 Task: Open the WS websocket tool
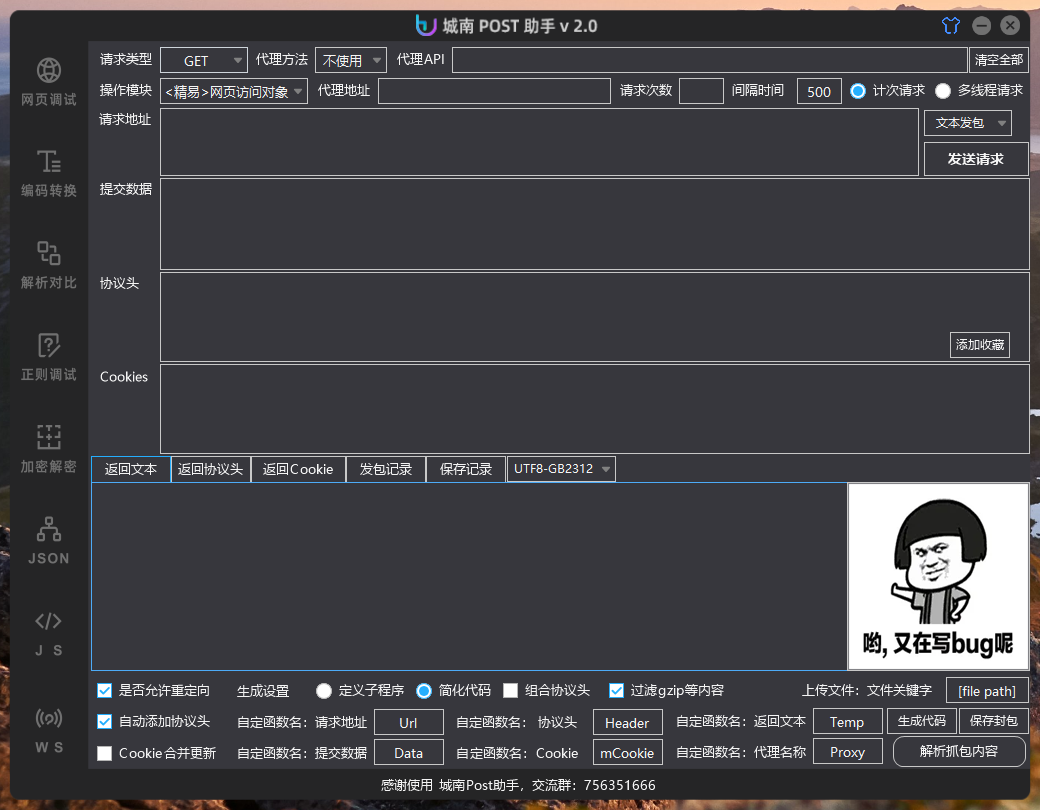(x=48, y=730)
